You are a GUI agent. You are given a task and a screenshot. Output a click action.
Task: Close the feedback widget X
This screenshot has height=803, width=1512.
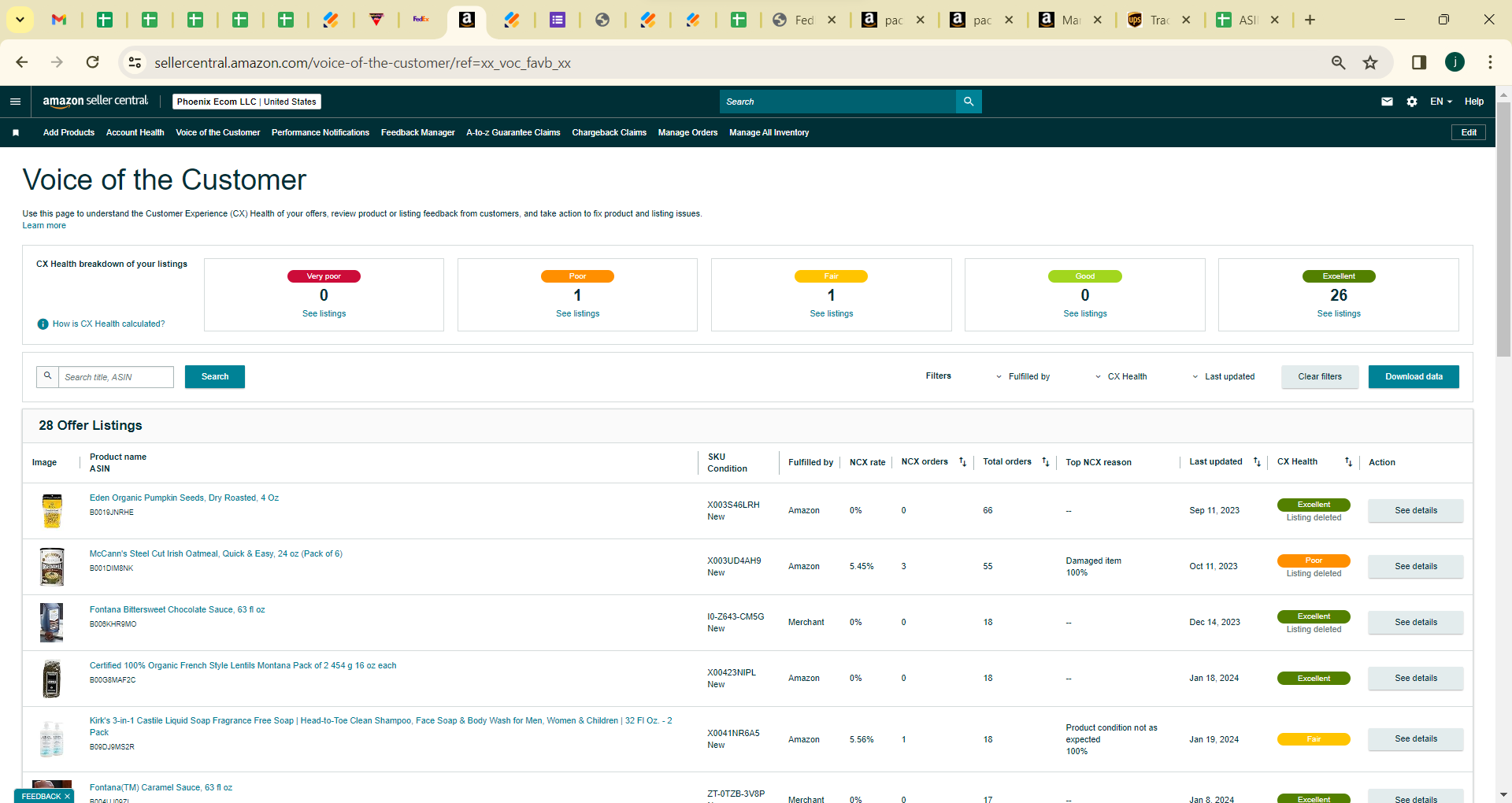[67, 797]
